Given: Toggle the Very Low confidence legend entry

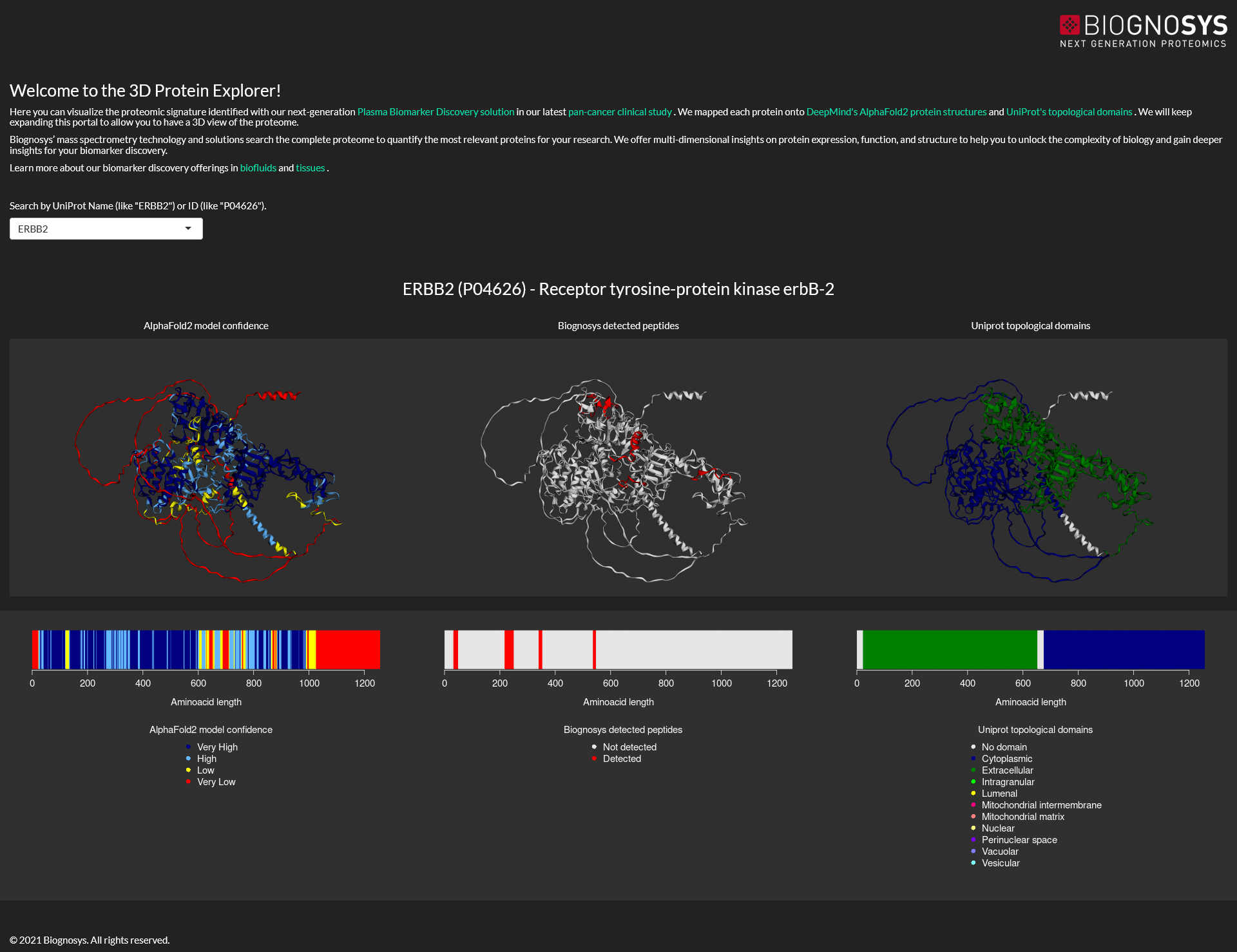Looking at the screenshot, I should point(211,782).
